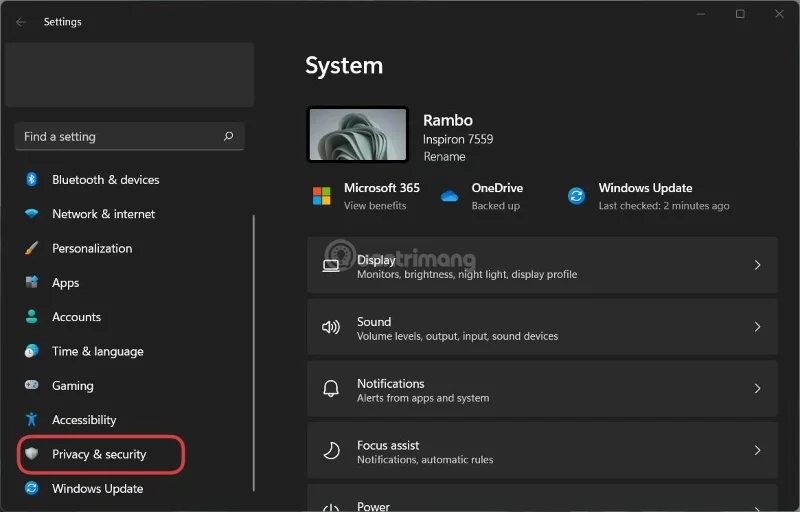Click the Network wifi icon
Viewport: 800px width, 512px height.
pos(31,214)
